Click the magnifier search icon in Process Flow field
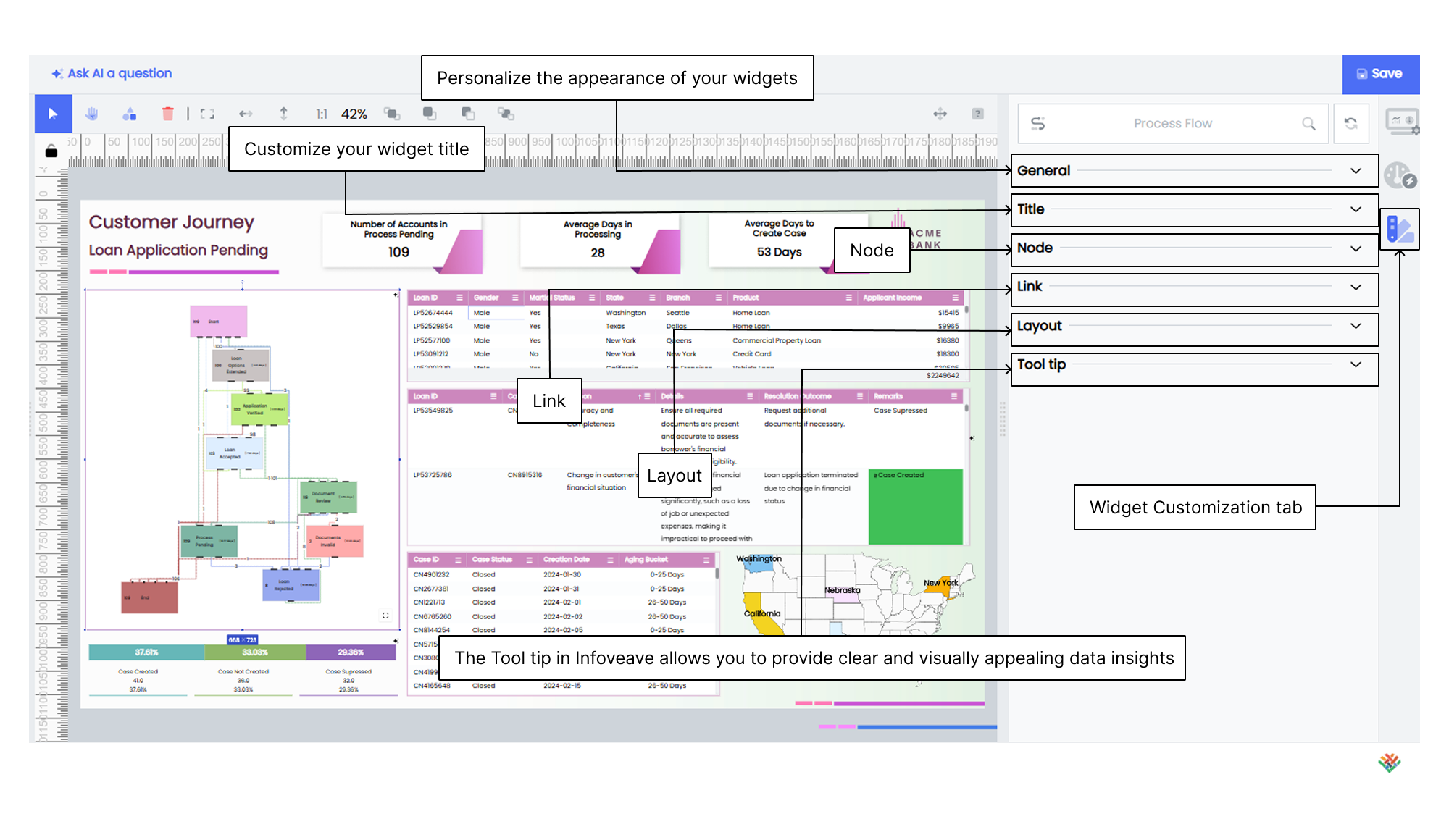 click(1308, 124)
